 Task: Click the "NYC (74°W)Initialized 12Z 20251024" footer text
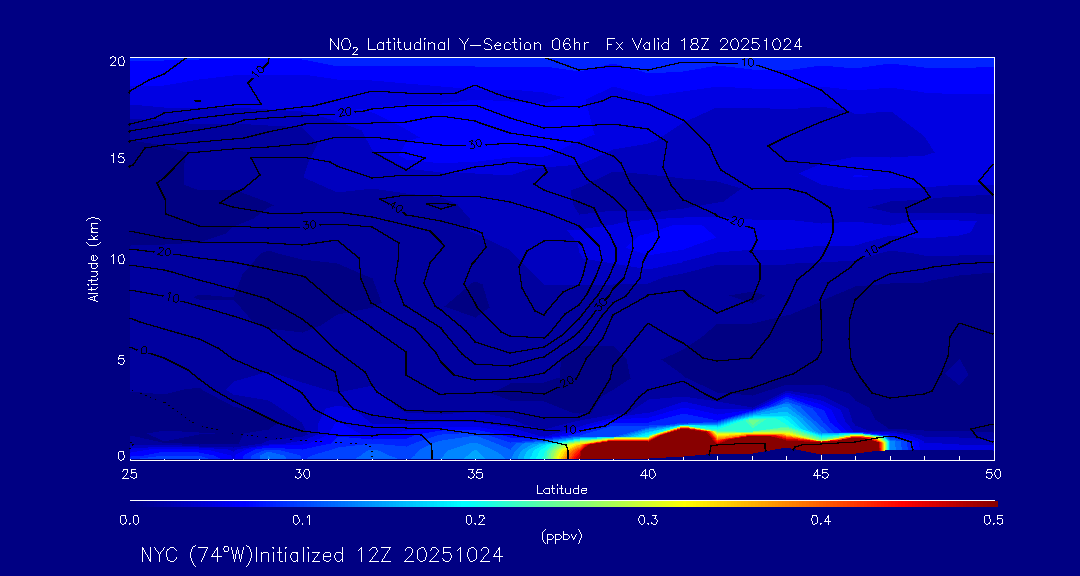pyautogui.click(x=321, y=555)
